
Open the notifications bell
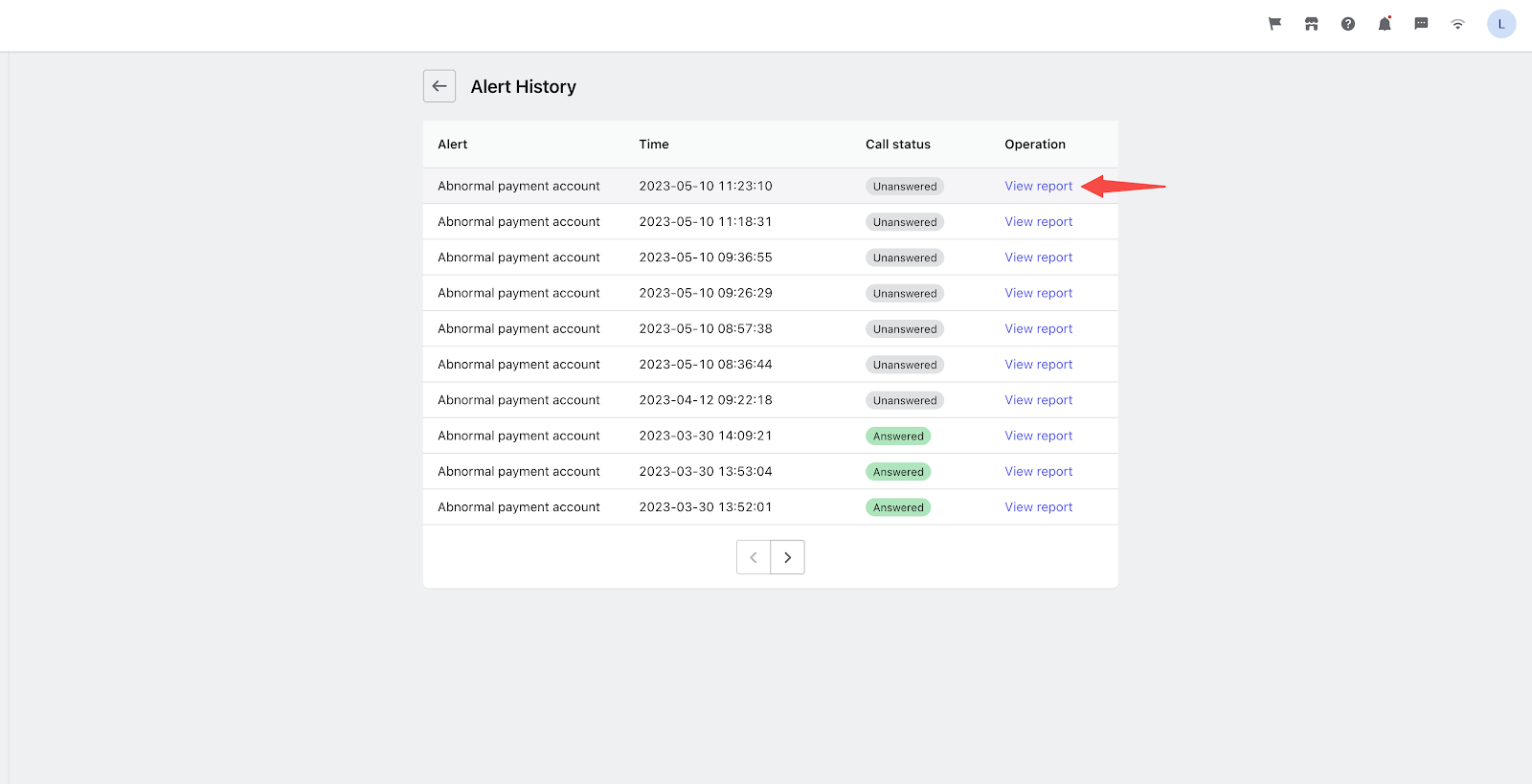1385,24
